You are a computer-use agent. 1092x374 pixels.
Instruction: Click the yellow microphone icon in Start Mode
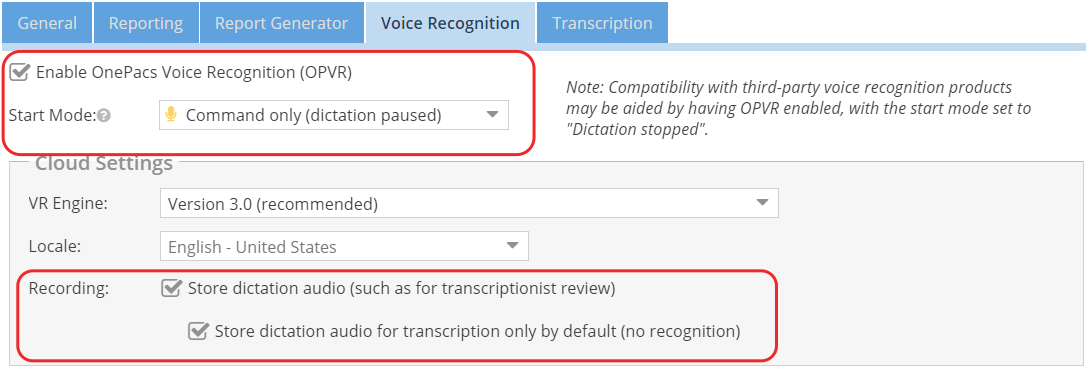click(x=171, y=115)
